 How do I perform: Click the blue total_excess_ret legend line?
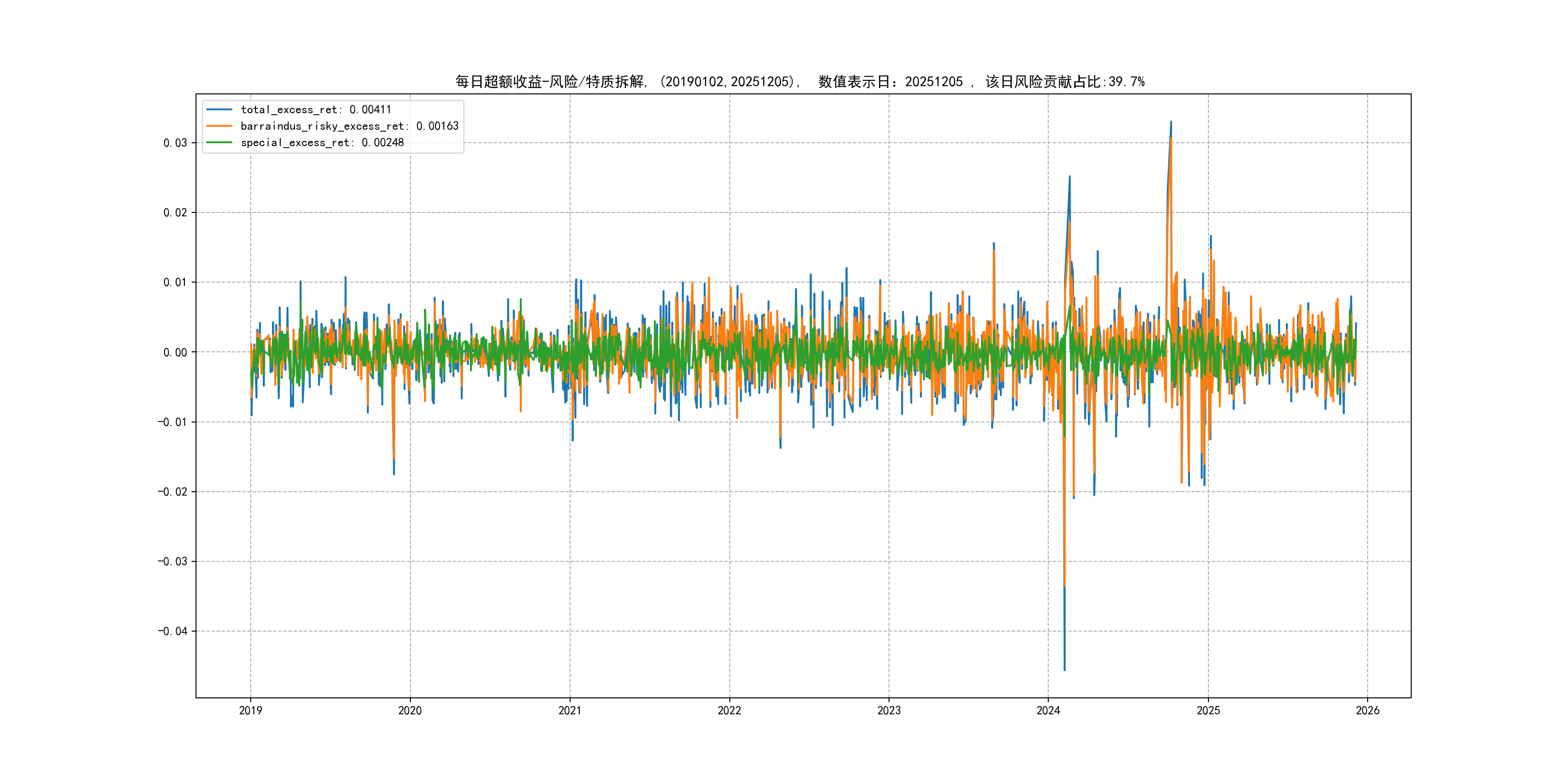(x=219, y=109)
